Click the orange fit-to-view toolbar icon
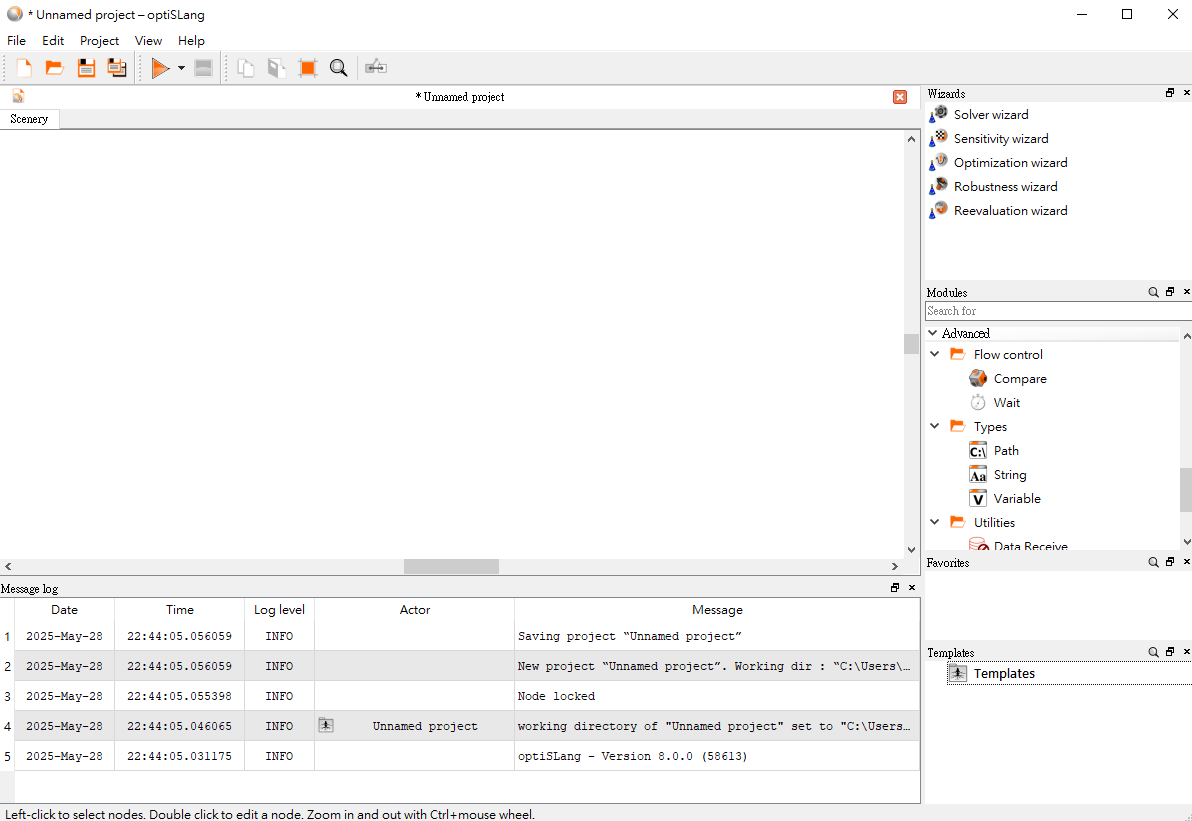This screenshot has width=1192, height=821. (308, 68)
